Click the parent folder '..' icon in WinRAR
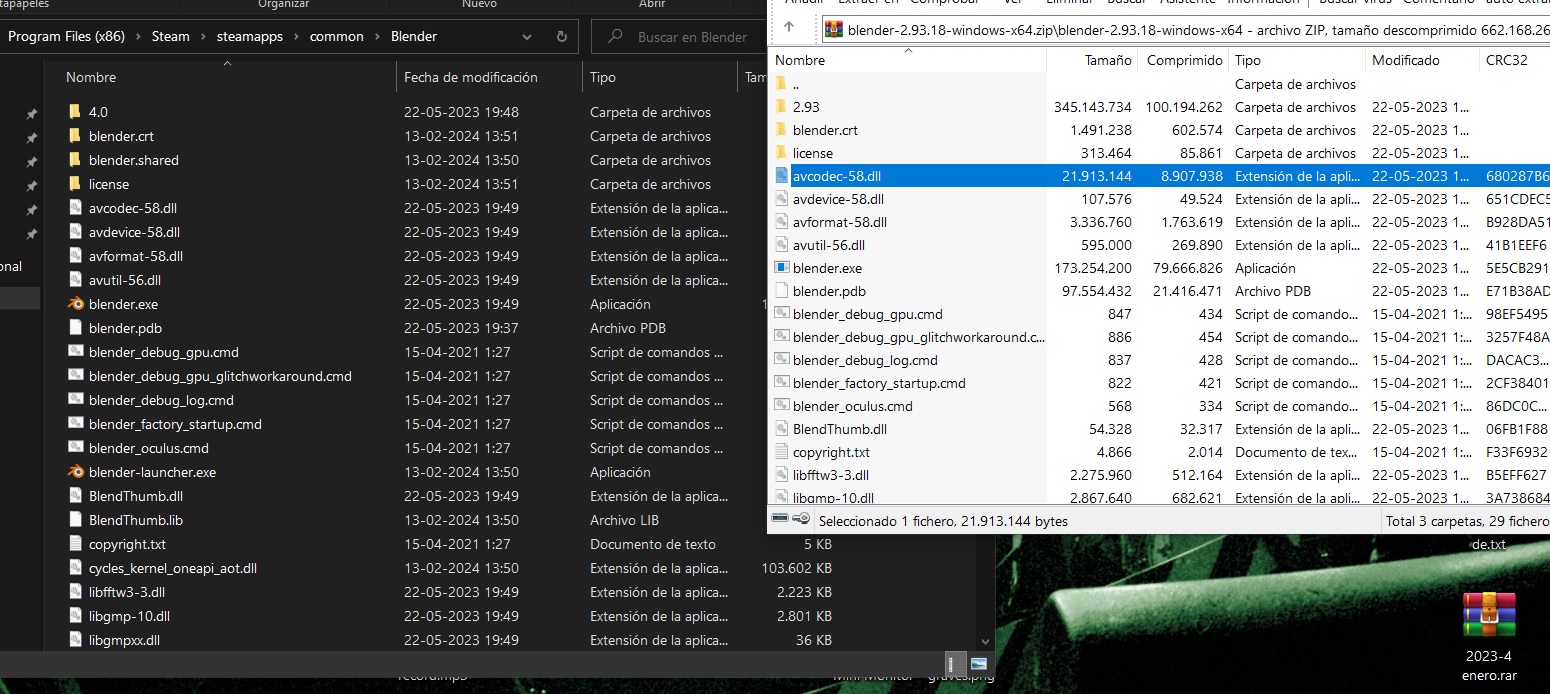 coord(782,84)
